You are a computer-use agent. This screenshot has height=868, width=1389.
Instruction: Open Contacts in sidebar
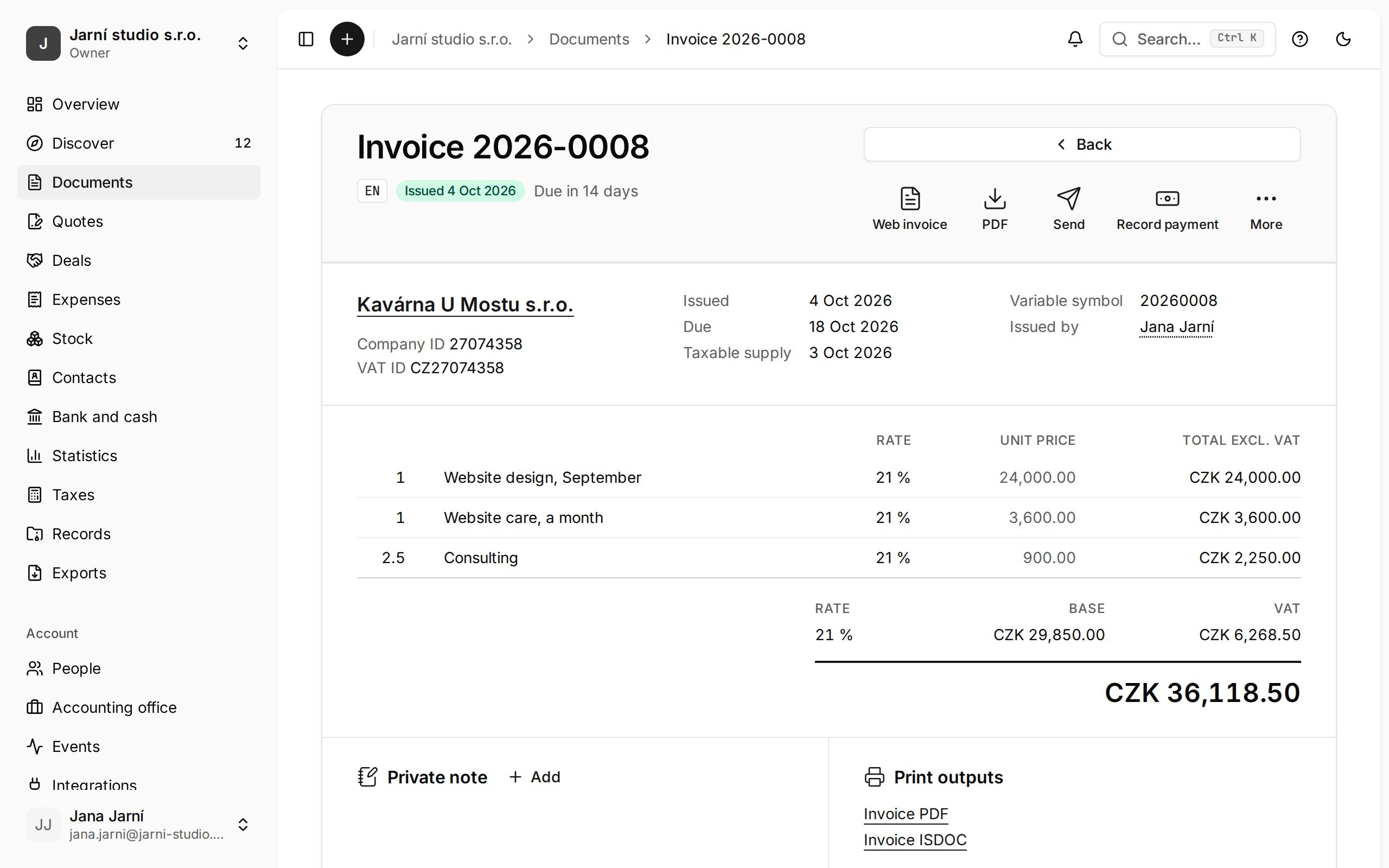tap(139, 377)
